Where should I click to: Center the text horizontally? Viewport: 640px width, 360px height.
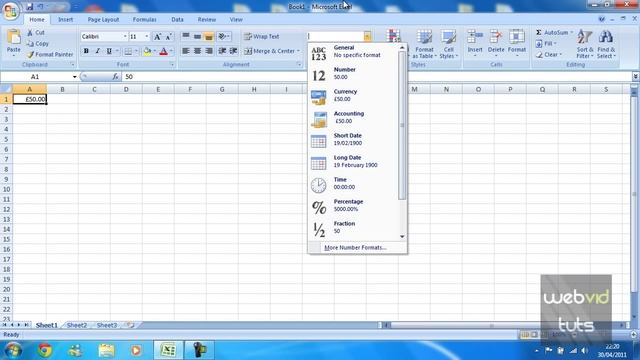tap(198, 51)
